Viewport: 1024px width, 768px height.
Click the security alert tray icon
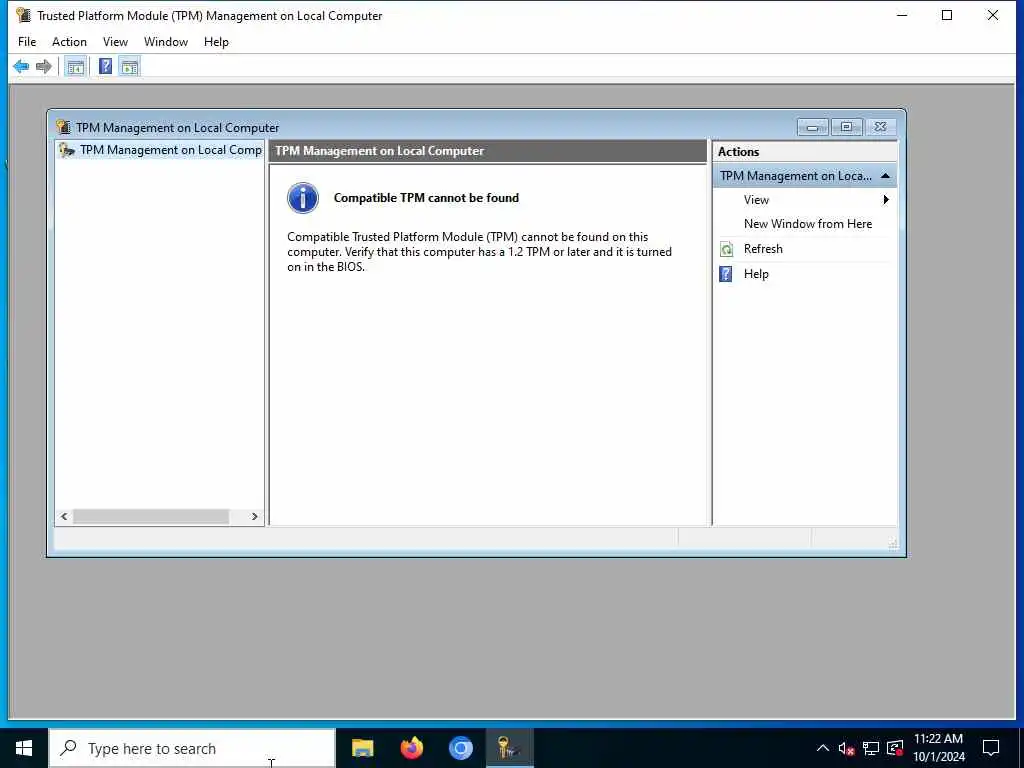point(895,748)
